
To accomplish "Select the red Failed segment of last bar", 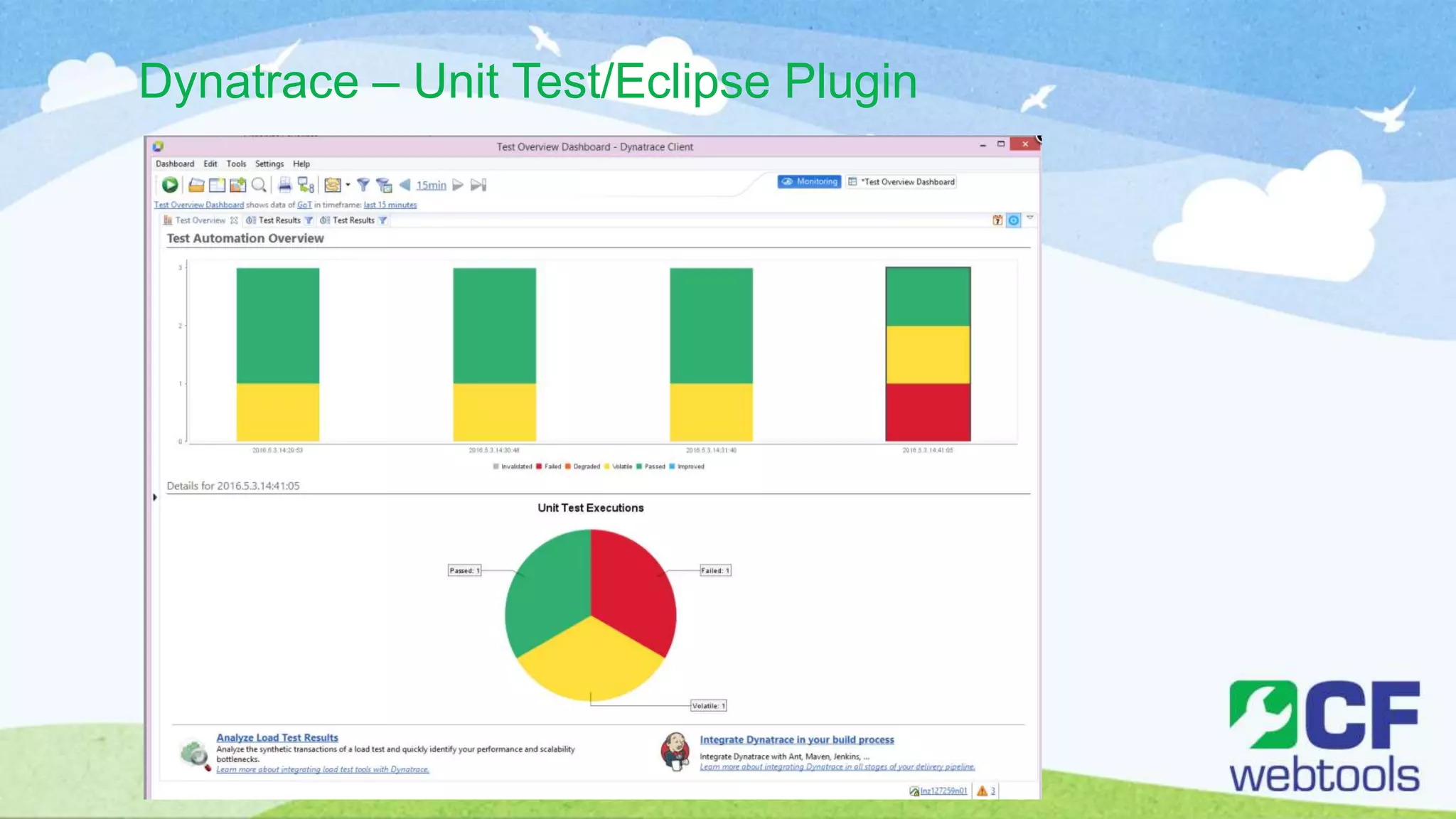I will (927, 412).
